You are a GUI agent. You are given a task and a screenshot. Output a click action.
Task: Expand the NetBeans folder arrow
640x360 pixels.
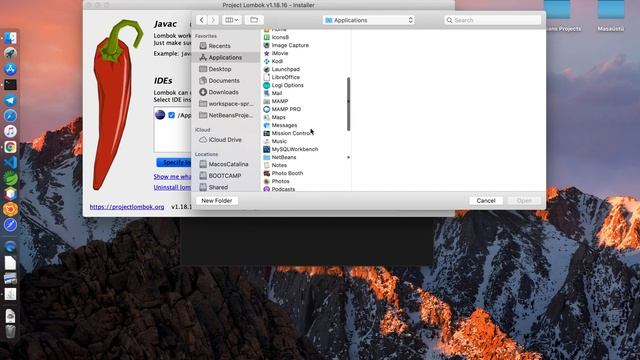tap(348, 157)
